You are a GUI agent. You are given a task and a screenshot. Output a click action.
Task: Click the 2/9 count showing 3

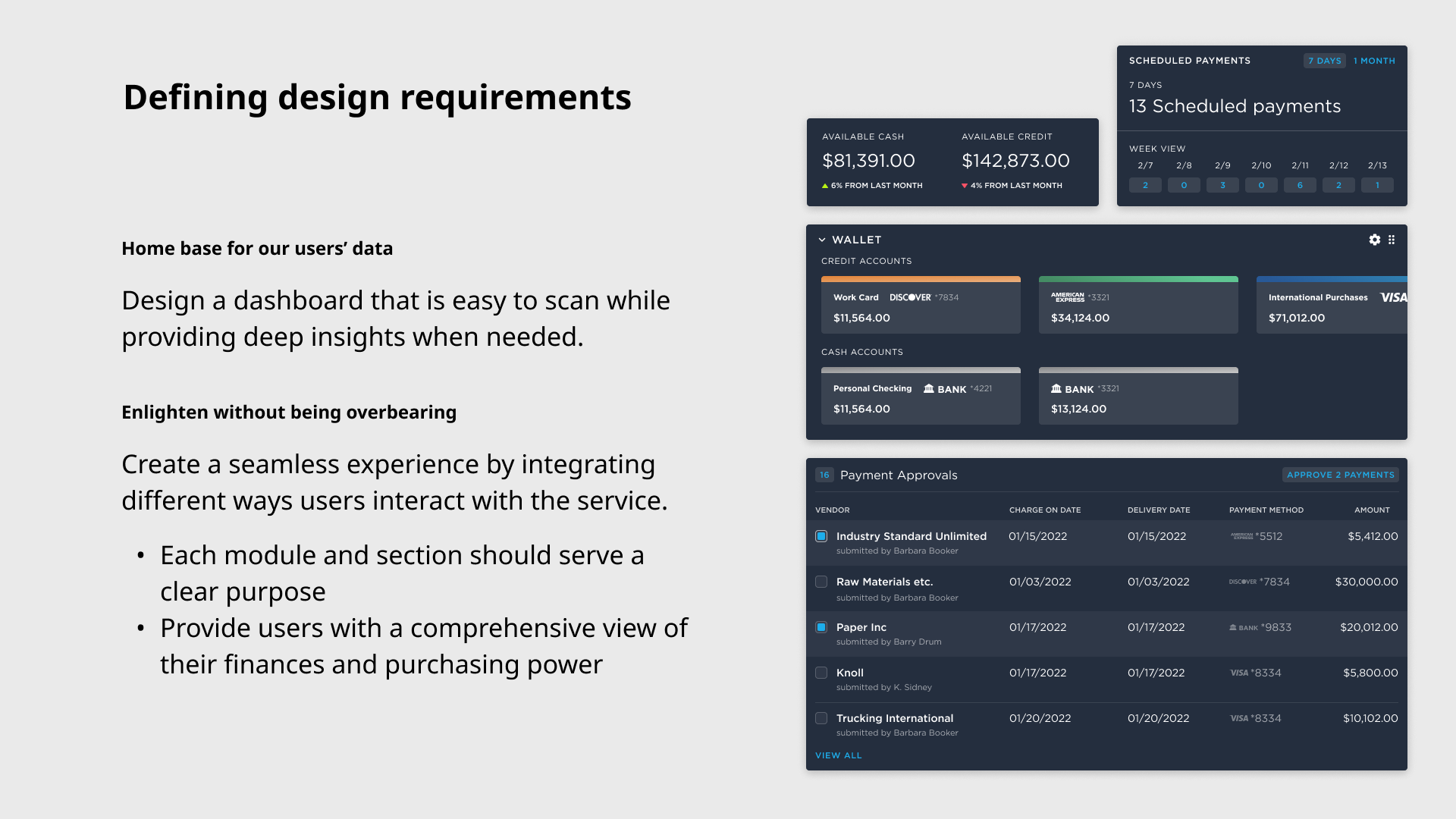pos(1222,185)
